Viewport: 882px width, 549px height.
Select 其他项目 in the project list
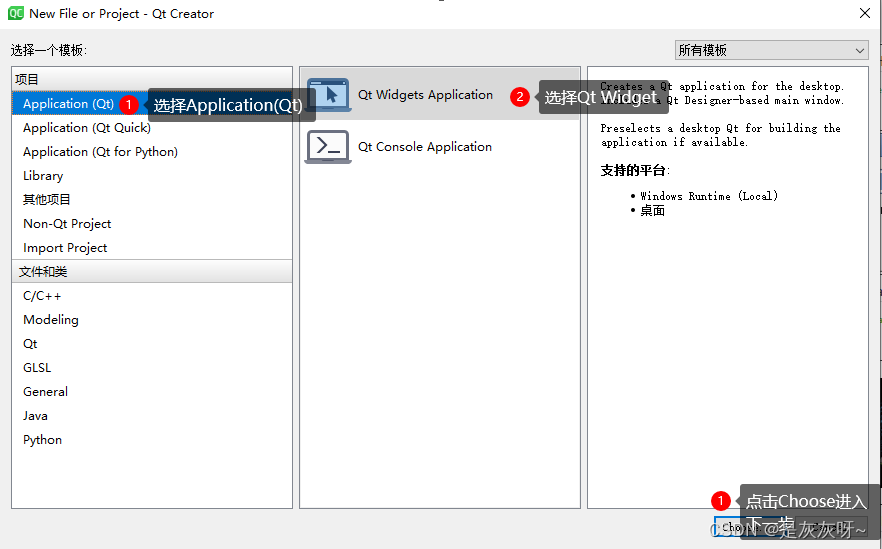coord(47,200)
